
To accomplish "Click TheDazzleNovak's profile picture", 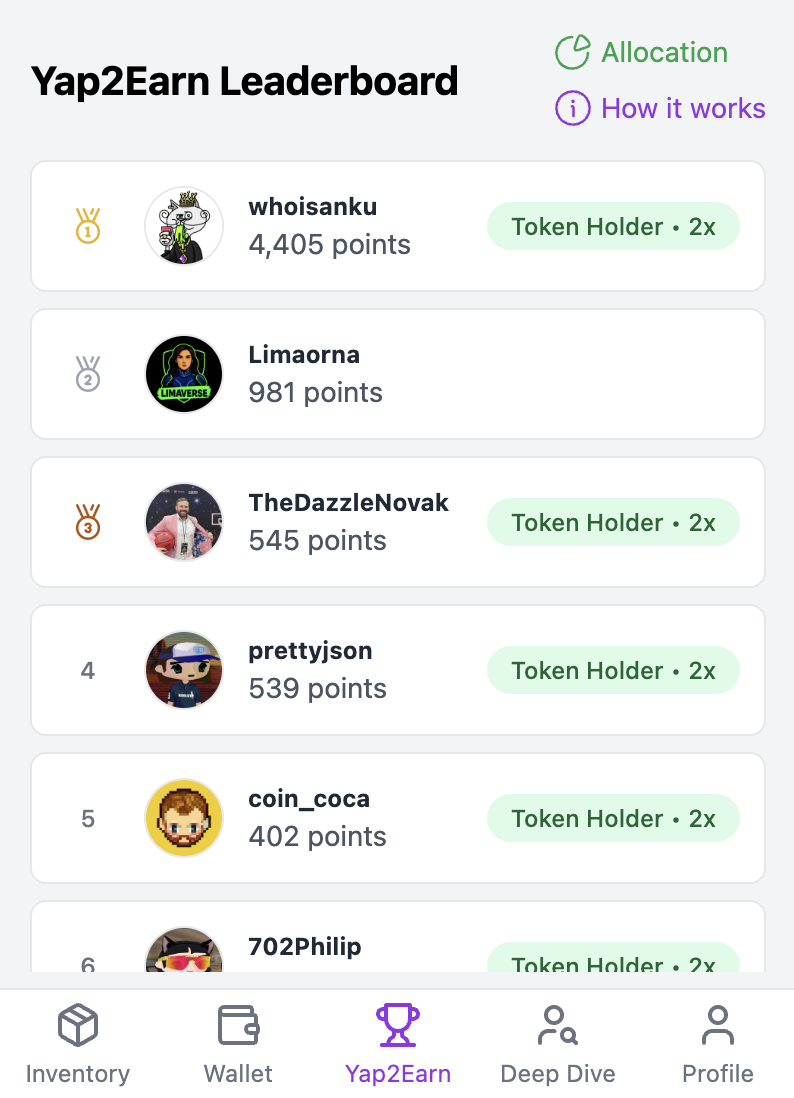I will pyautogui.click(x=184, y=522).
